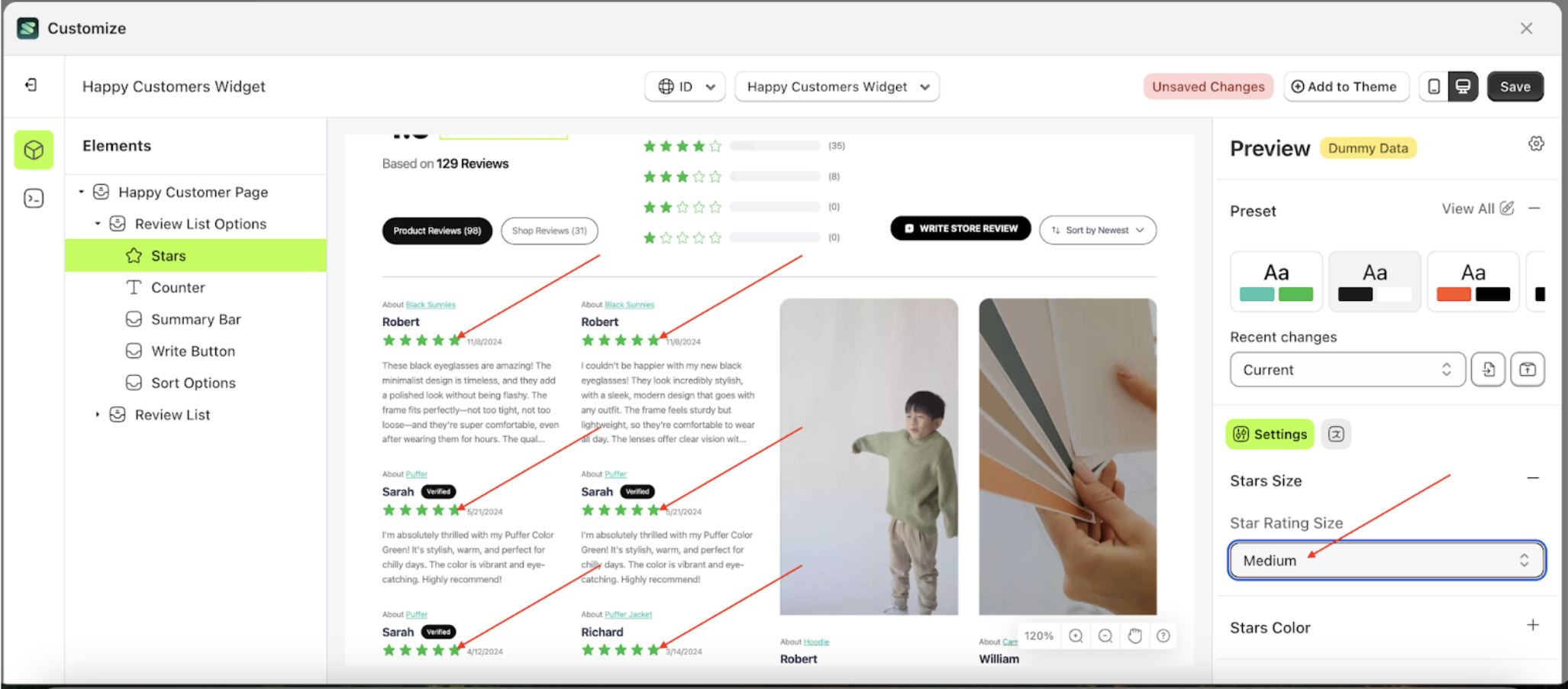Choose the orange and black preset swatch
The image size is (1568, 689).
click(x=1473, y=281)
